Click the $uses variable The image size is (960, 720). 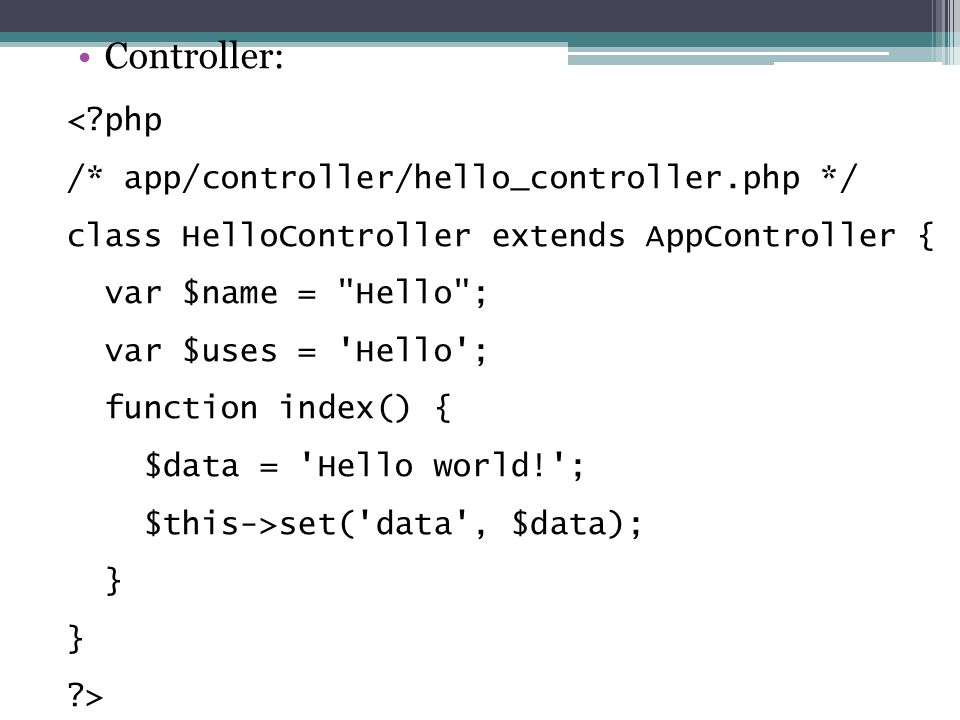230,351
